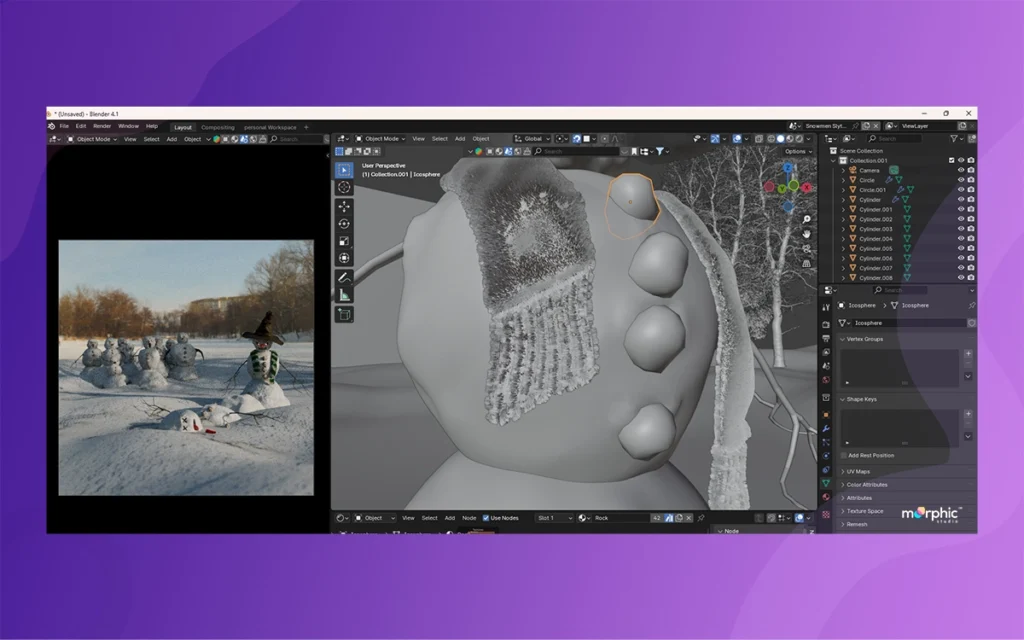The width and height of the screenshot is (1024, 640).
Task: Click the Blender logo menu icon
Action: (52, 126)
